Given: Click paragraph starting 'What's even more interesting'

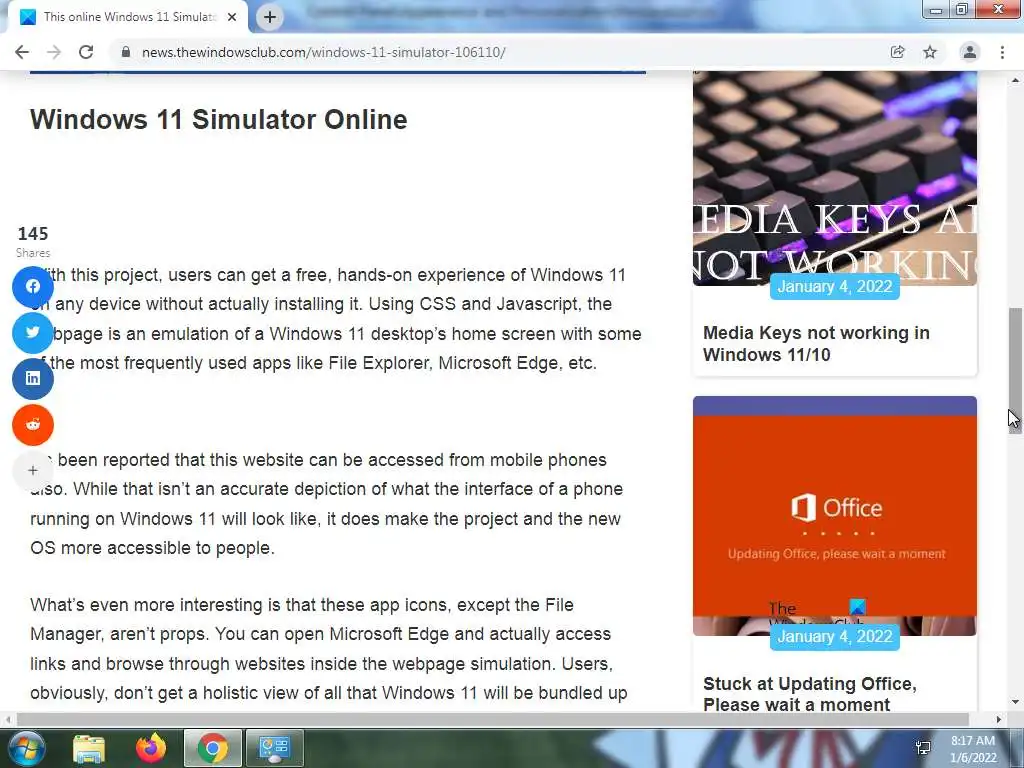Looking at the screenshot, I should point(328,649).
